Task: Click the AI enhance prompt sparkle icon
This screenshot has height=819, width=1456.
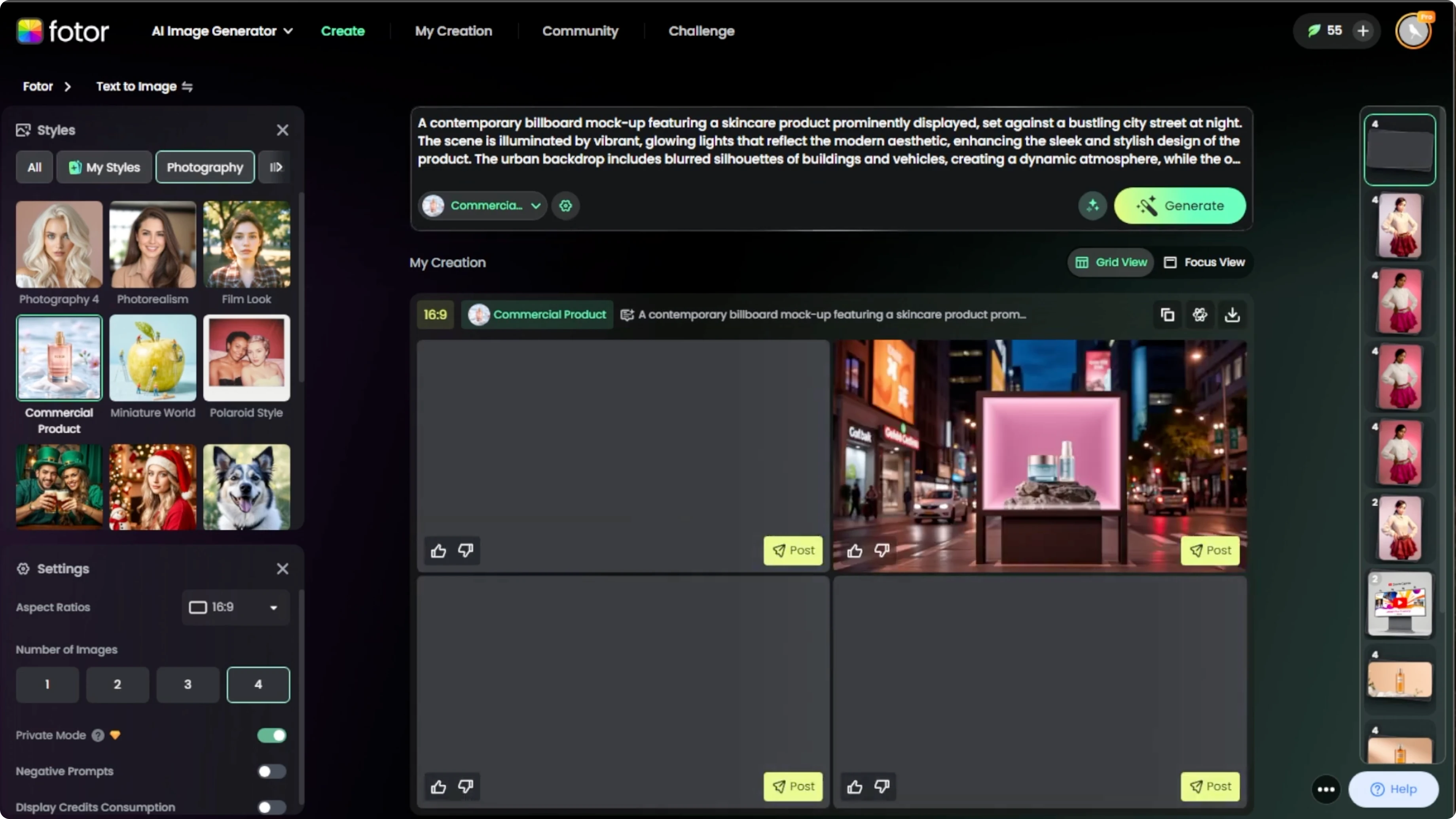Action: pos(1092,206)
